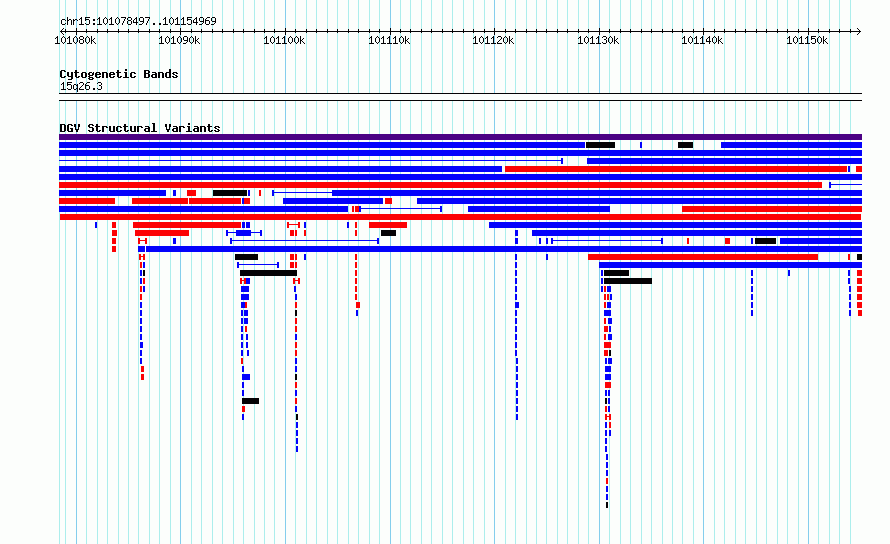Select black segment at 101130k in second DGV row

[601, 145]
